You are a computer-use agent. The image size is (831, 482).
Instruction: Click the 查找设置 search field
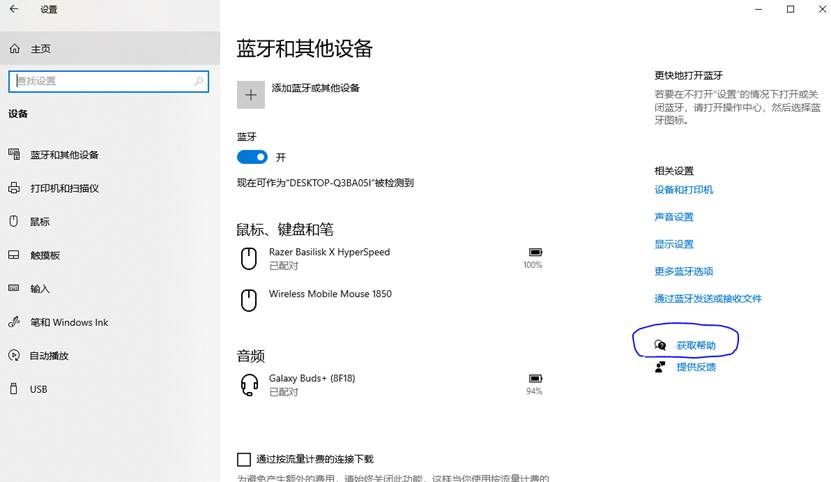(x=100, y=81)
